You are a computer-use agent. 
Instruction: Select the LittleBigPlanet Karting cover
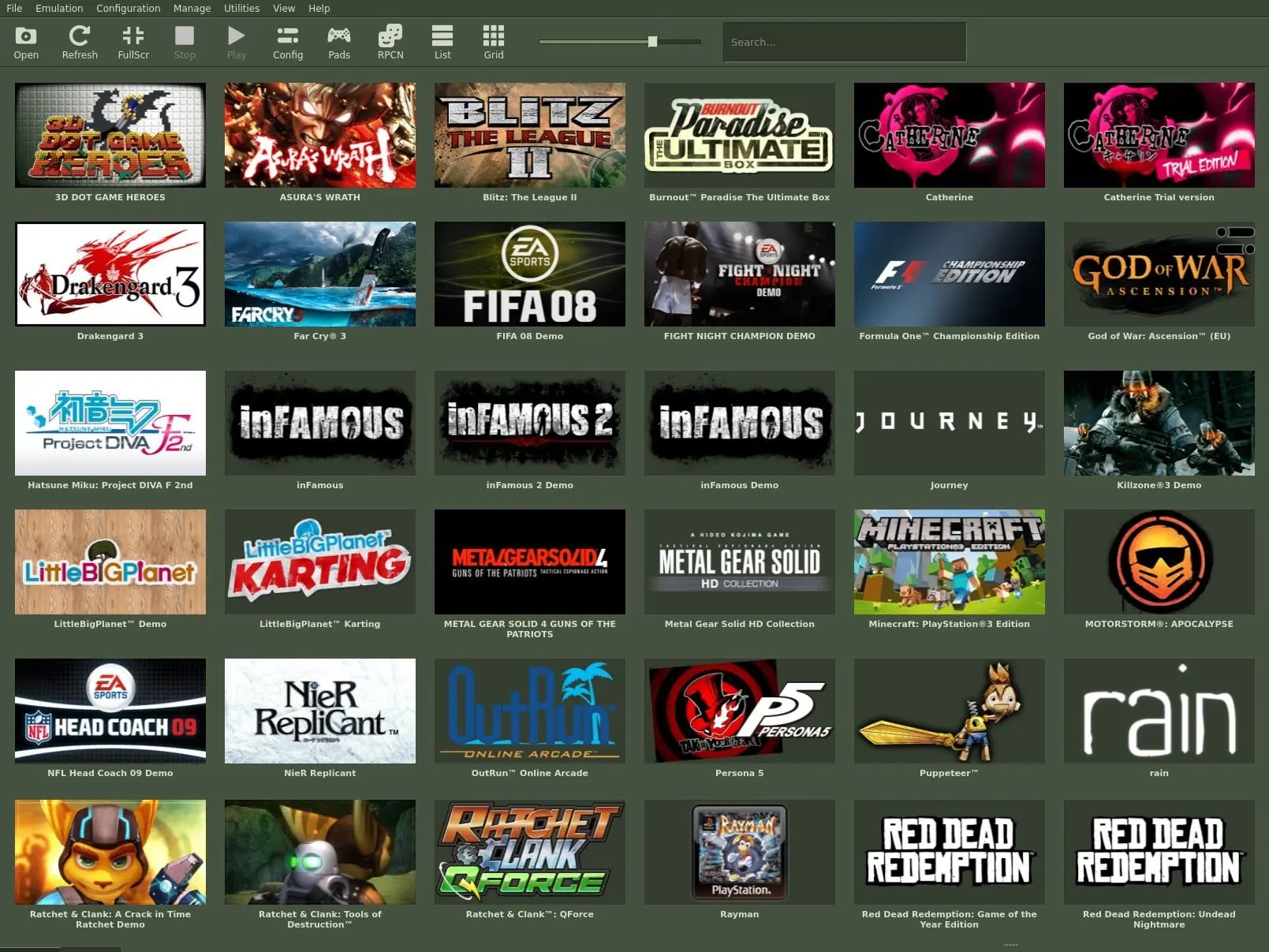tap(320, 562)
